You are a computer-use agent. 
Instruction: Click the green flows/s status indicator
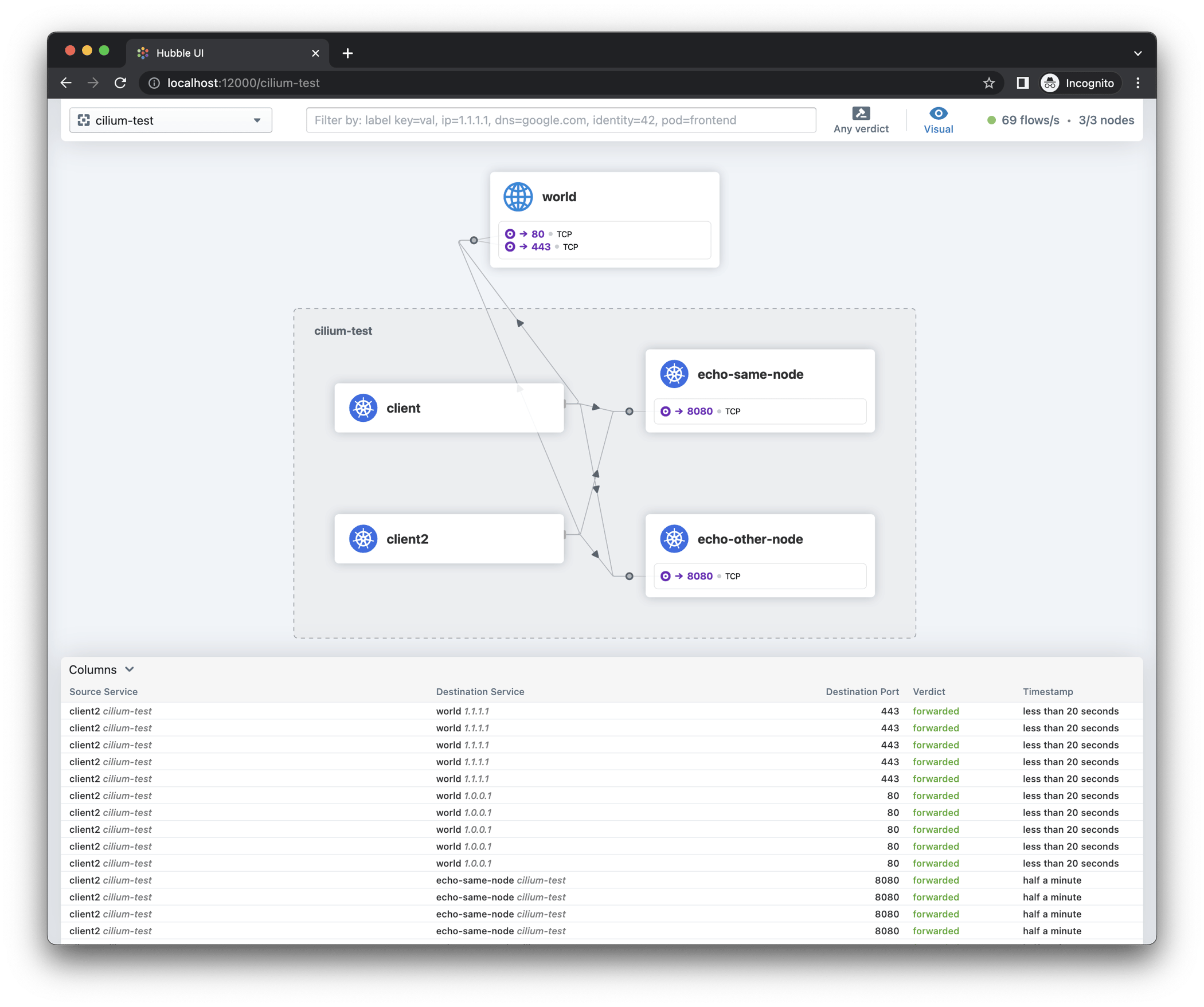[991, 120]
